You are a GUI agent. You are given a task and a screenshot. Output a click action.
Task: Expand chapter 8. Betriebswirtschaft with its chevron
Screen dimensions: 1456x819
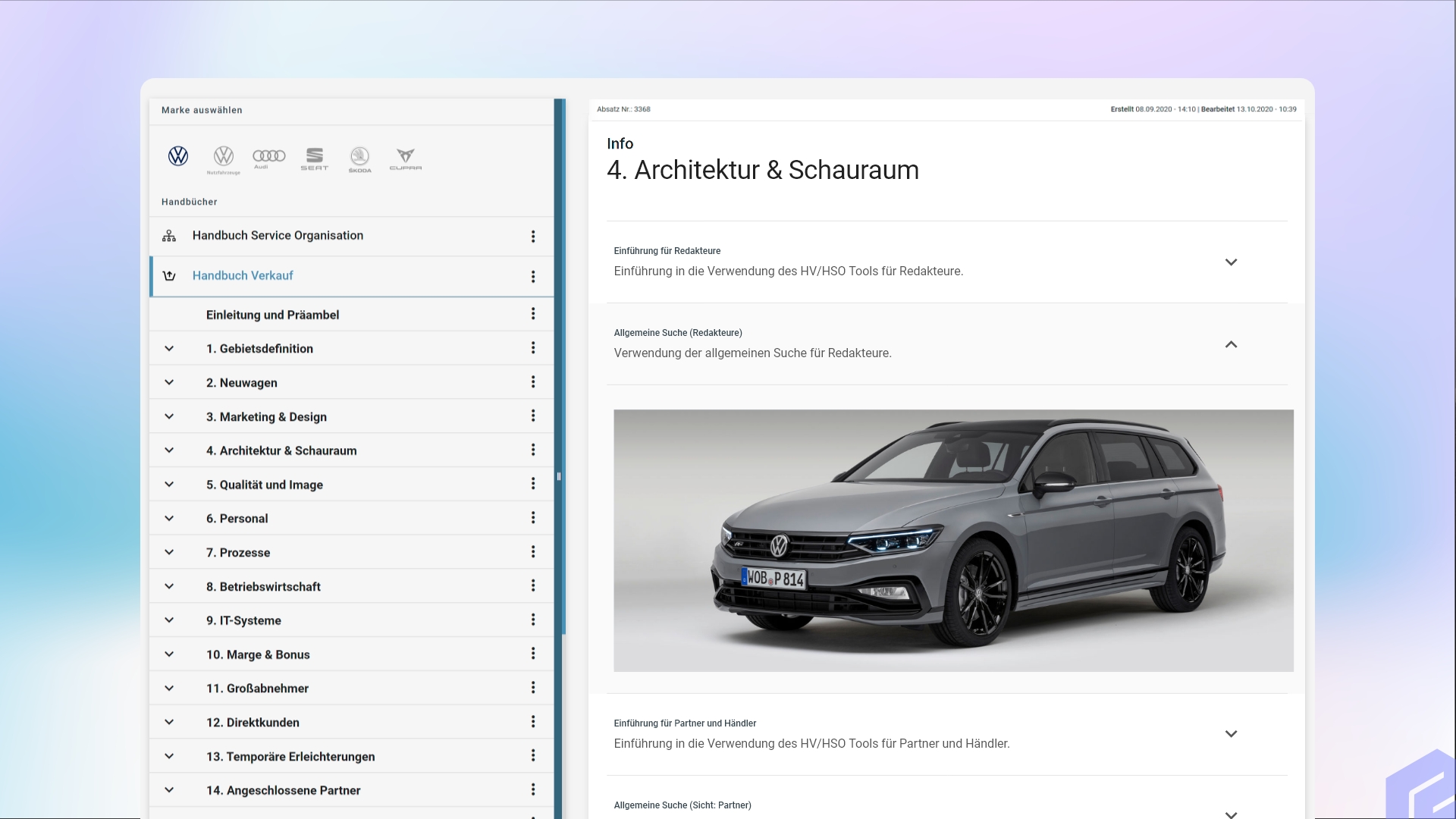click(169, 586)
